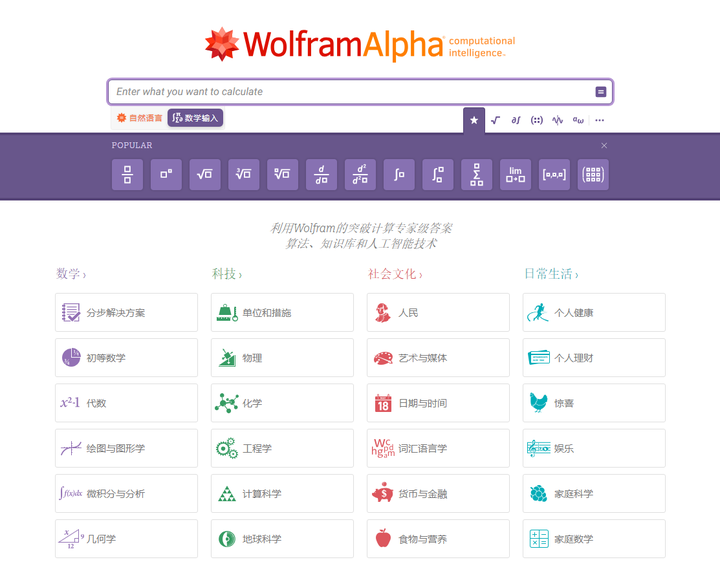Click the compute button in search box

(601, 92)
